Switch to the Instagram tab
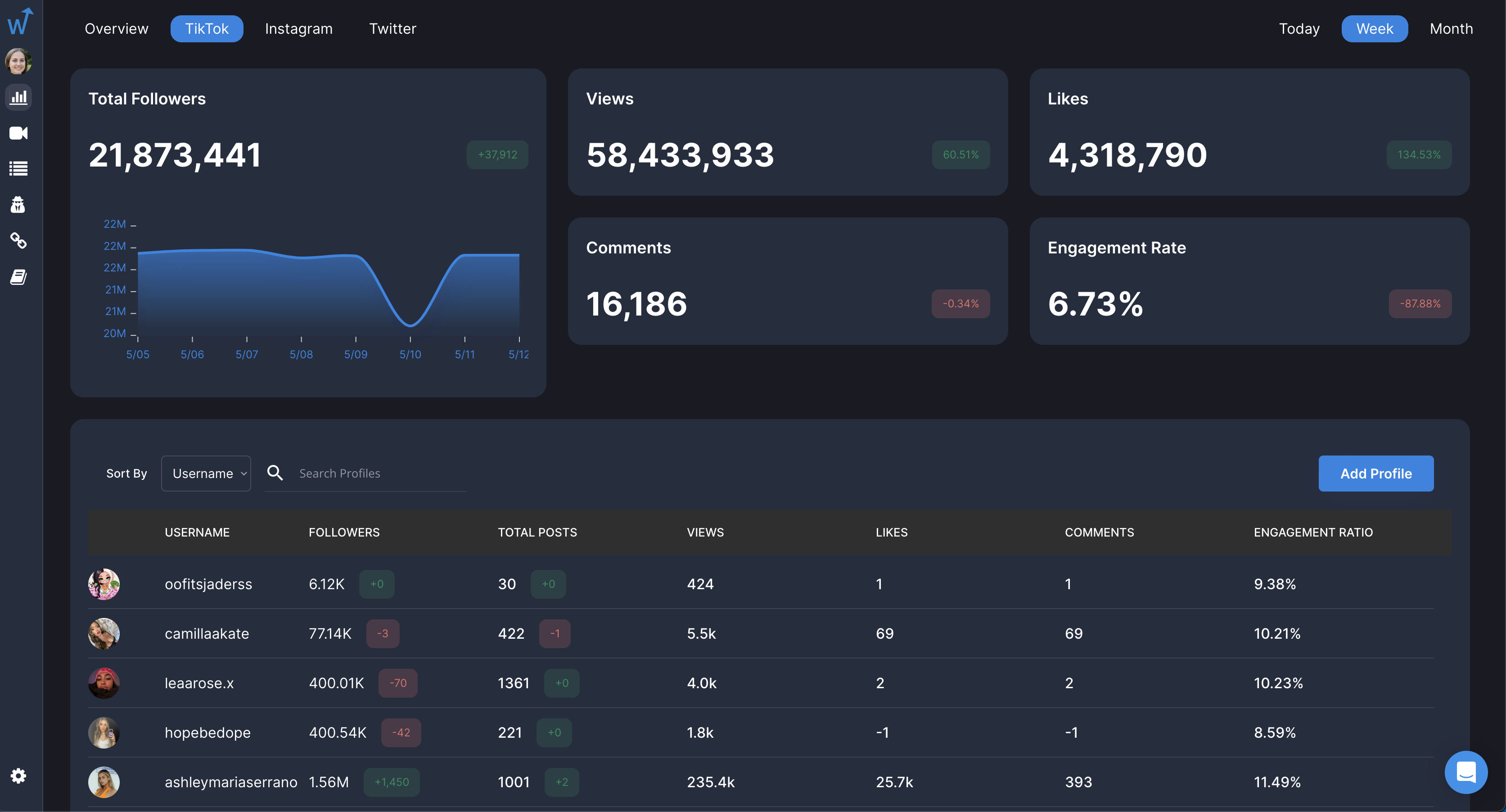1506x812 pixels. click(298, 29)
